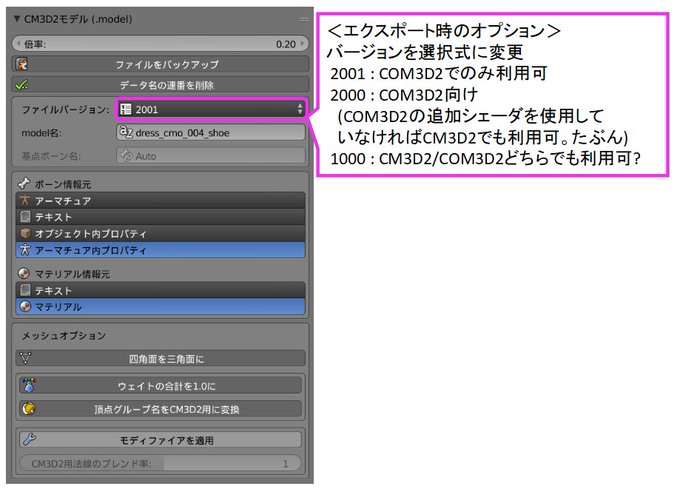680x489 pixels.
Task: Click the wrench modifier icon
Action: click(29, 440)
